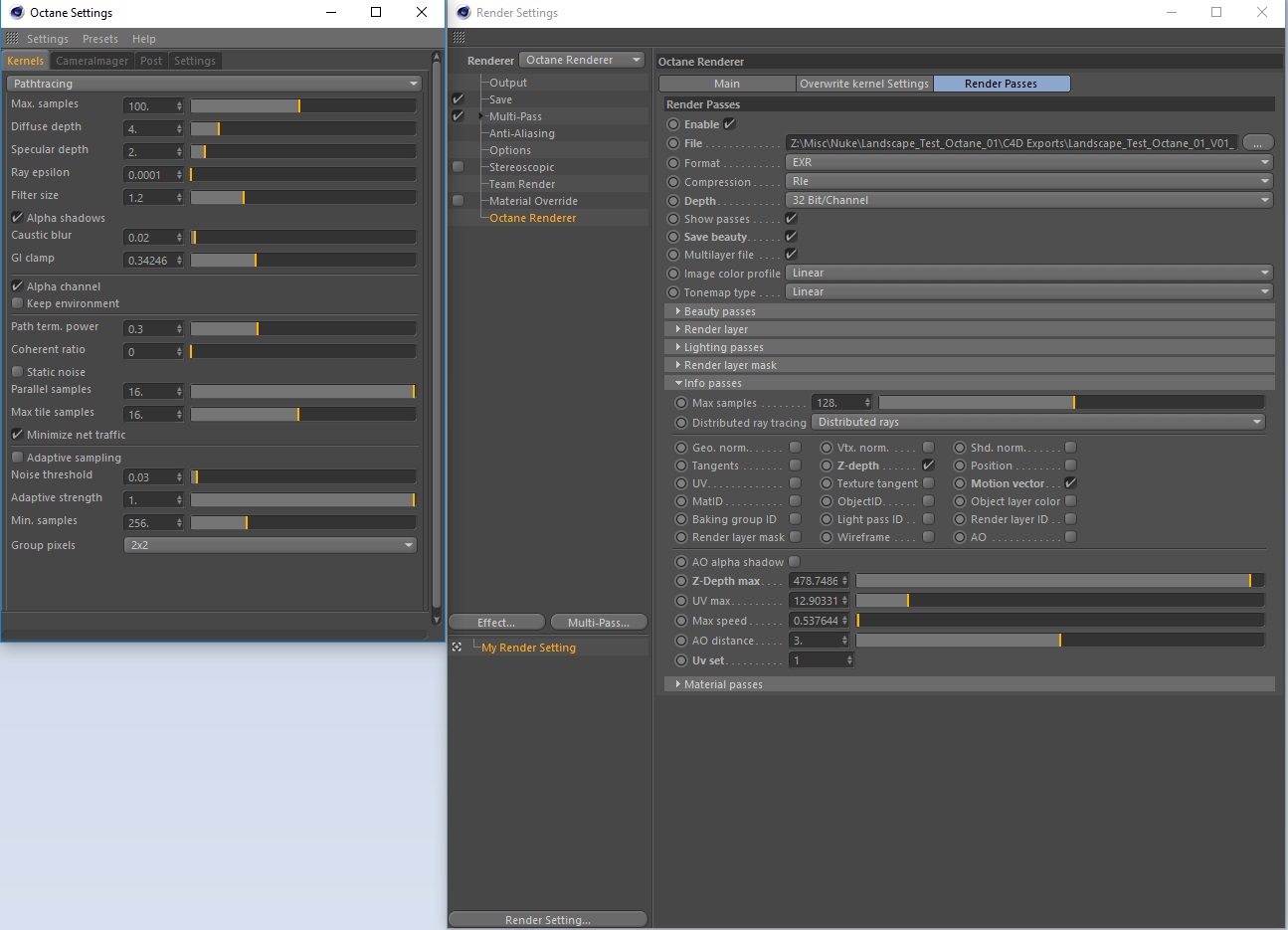Click the Z-Depth max slider
Viewport: 1288px width, 930px height.
tap(1060, 580)
